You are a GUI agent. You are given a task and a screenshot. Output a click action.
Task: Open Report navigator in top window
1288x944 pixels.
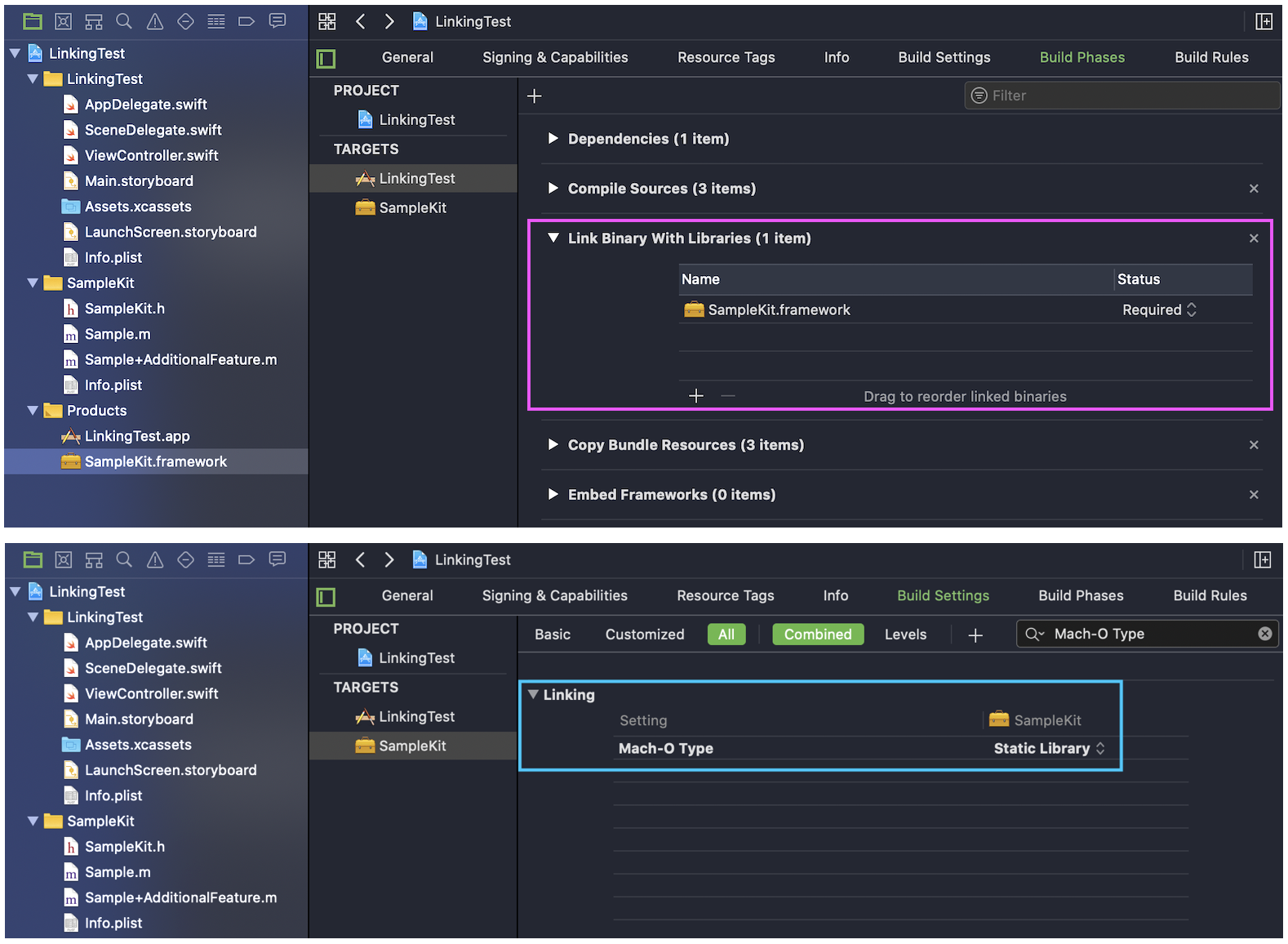pos(278,21)
